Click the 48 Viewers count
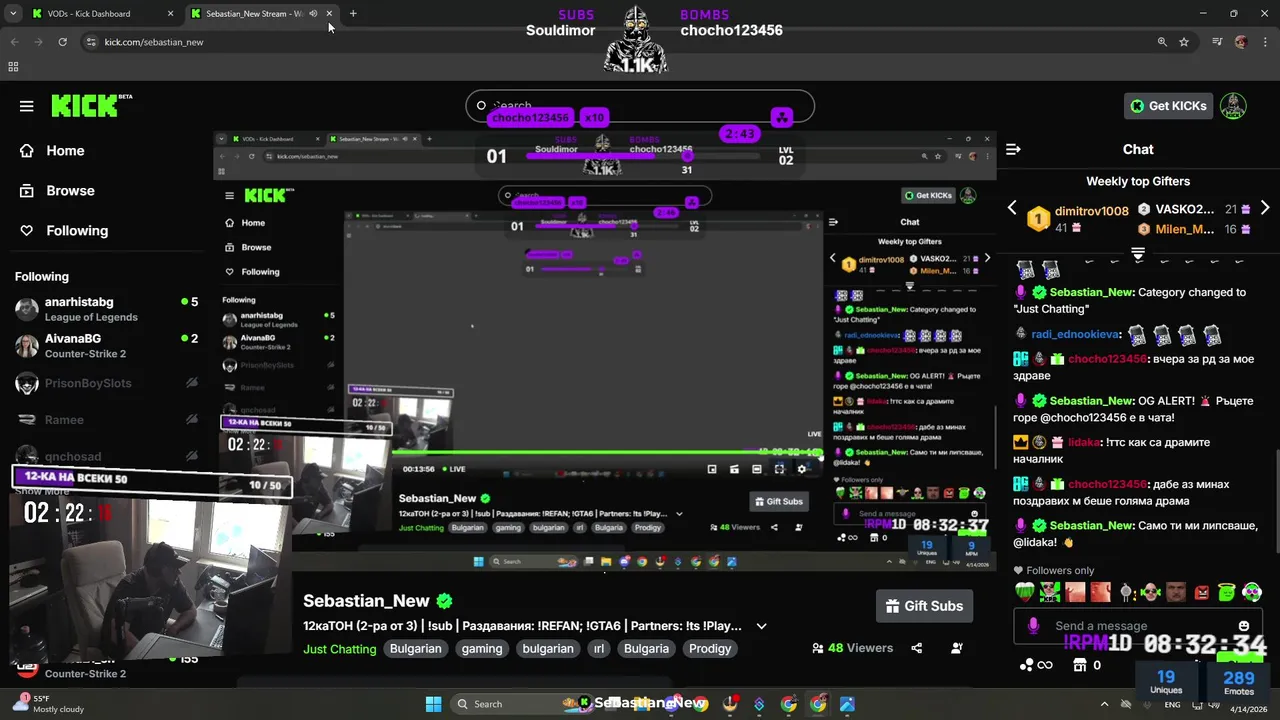The image size is (1280, 720). tap(852, 648)
